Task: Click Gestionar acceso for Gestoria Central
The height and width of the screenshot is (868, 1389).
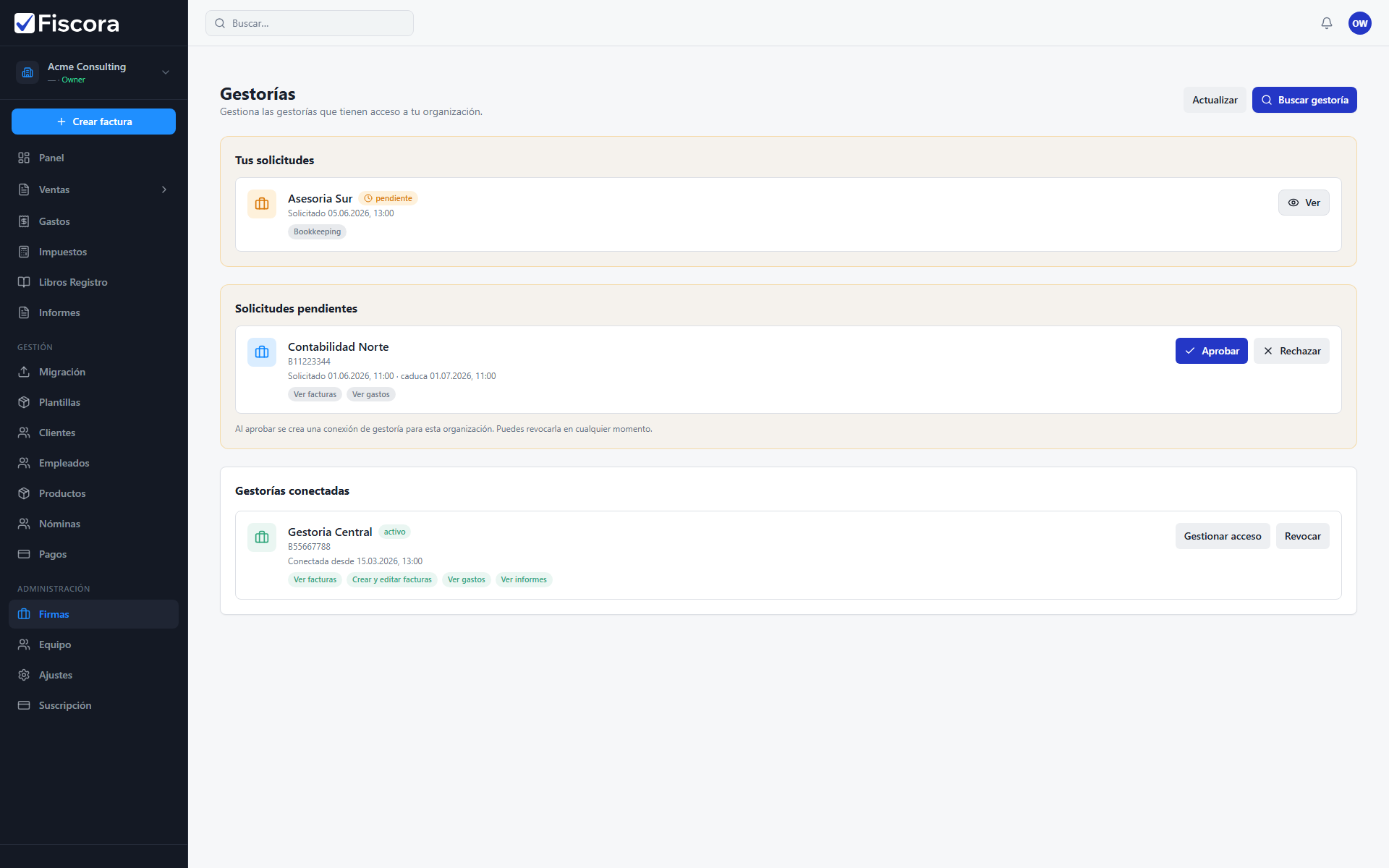Action: pyautogui.click(x=1223, y=536)
